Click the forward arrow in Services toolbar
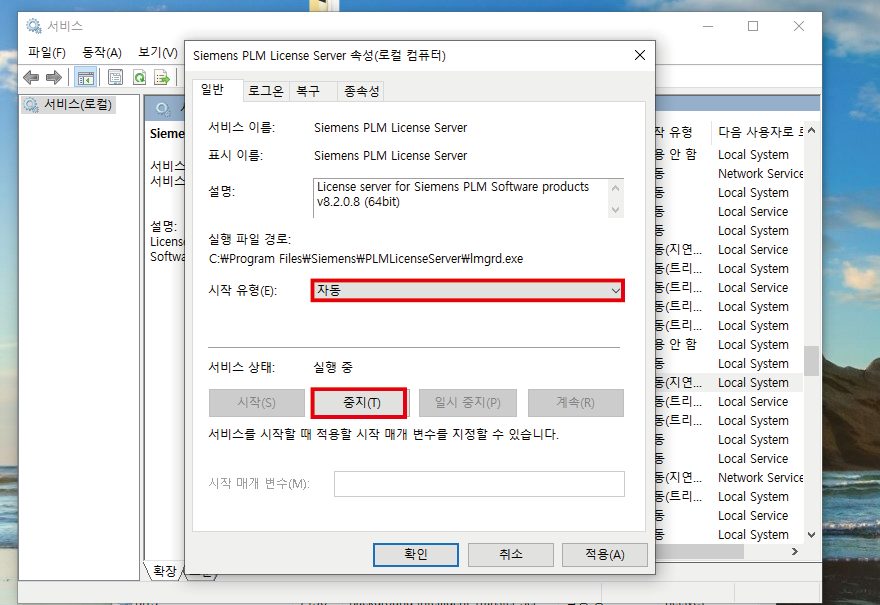Image resolution: width=880 pixels, height=605 pixels. 54,77
